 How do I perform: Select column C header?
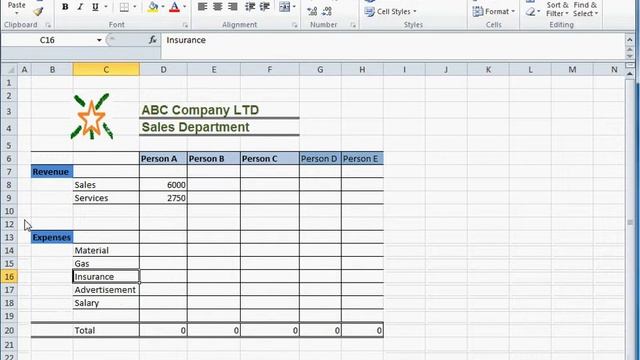(x=106, y=70)
